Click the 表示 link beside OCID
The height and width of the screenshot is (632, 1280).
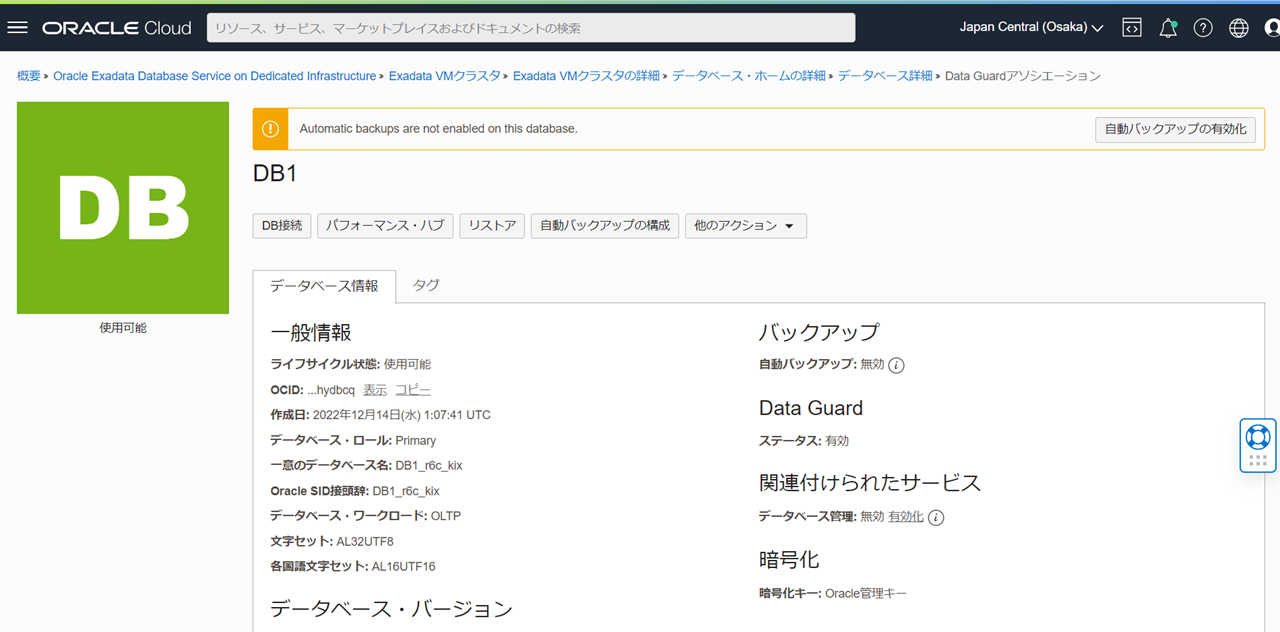[375, 390]
